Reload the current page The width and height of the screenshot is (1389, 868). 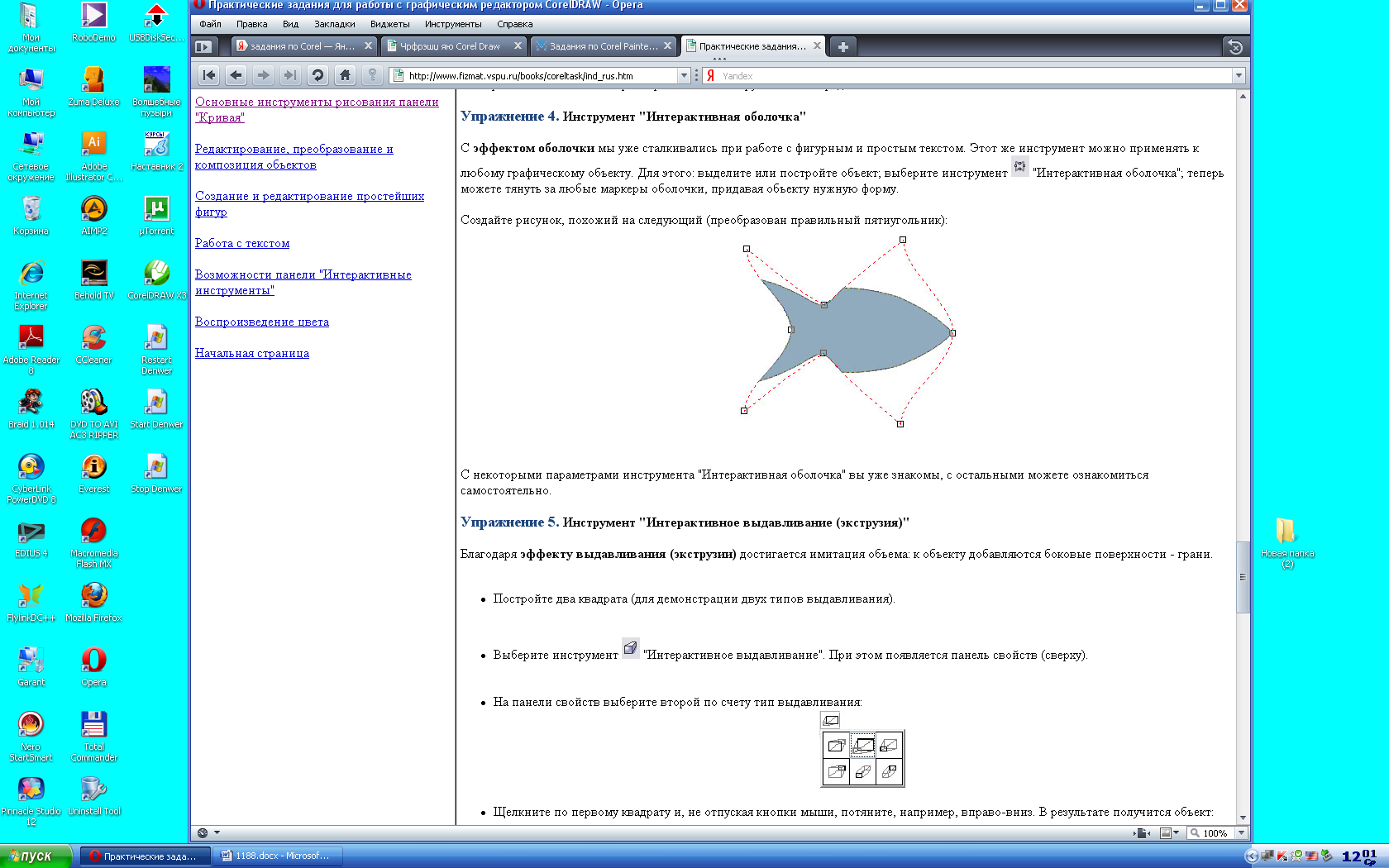tap(317, 75)
